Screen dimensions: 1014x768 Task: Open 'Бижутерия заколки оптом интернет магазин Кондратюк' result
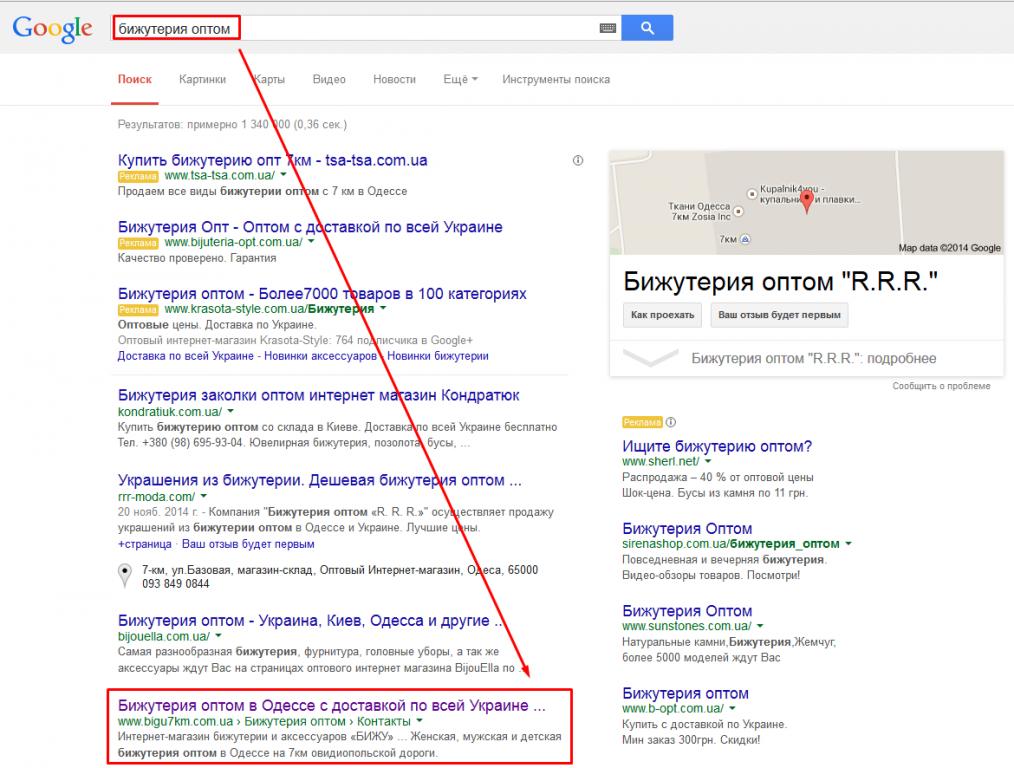[318, 395]
